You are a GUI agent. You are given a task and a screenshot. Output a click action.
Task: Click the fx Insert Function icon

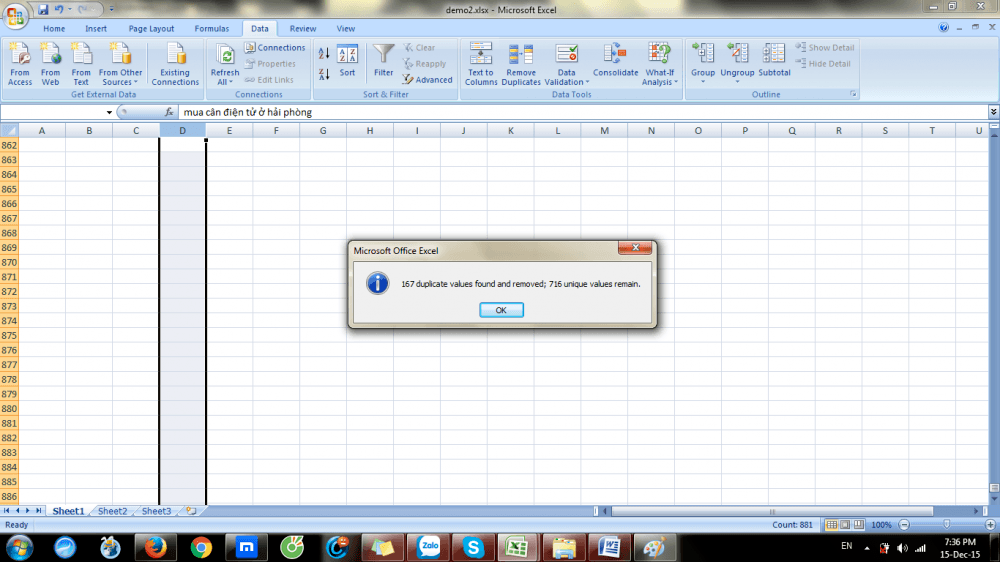tap(169, 112)
